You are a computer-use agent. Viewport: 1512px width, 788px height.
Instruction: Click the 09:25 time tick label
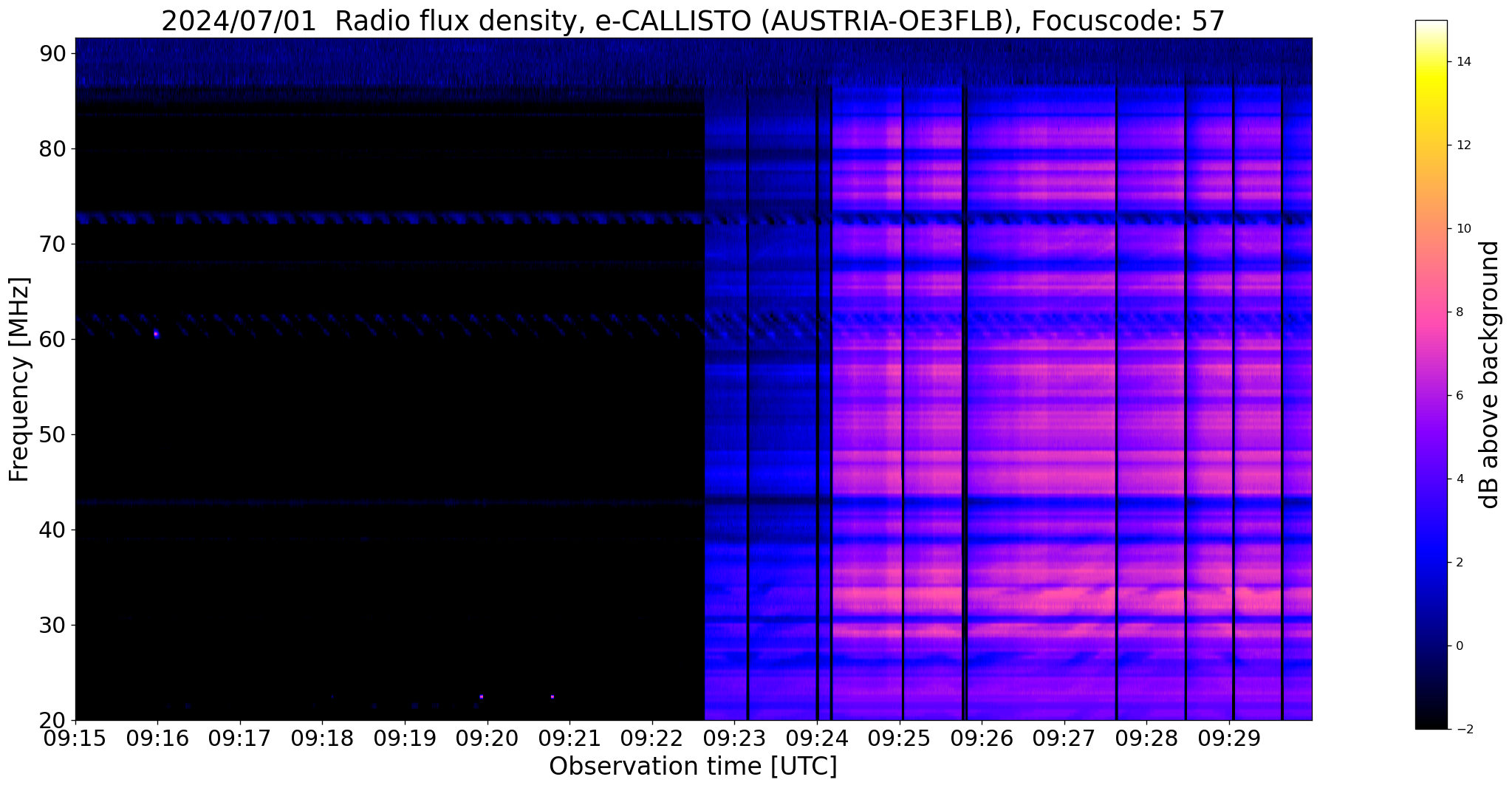[900, 738]
